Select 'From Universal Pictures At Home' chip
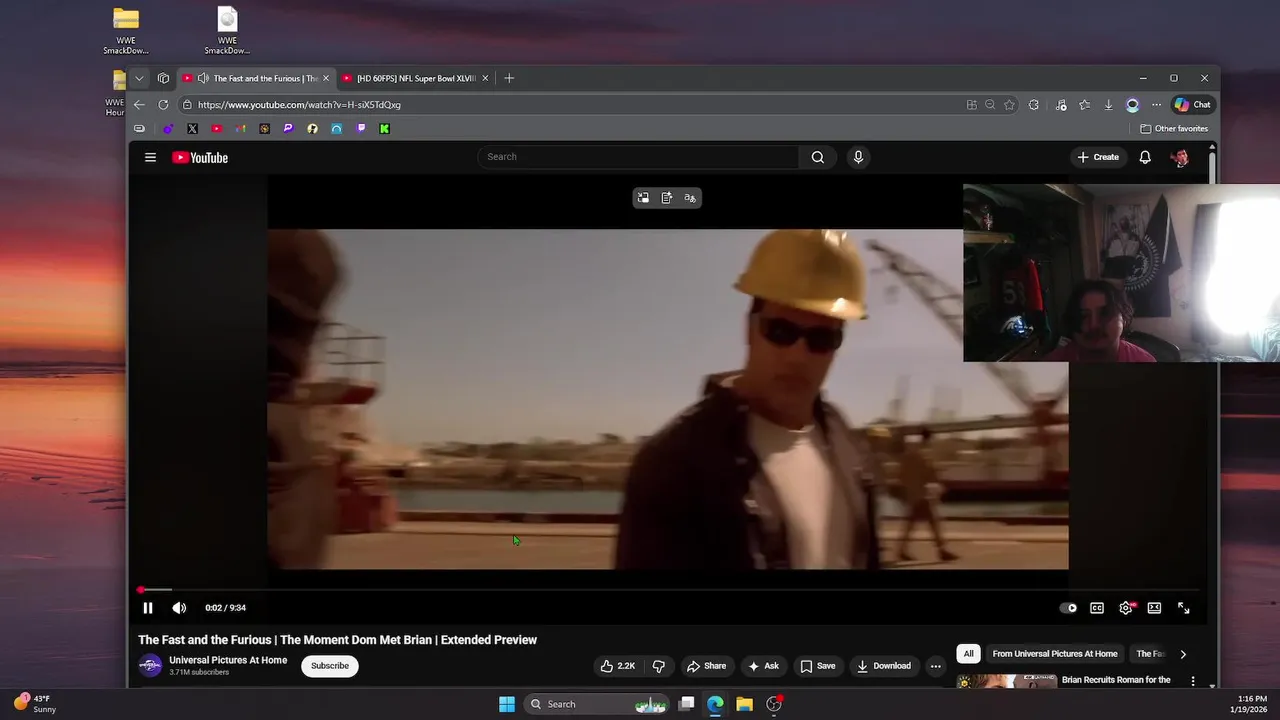The width and height of the screenshot is (1280, 720). 1055,654
